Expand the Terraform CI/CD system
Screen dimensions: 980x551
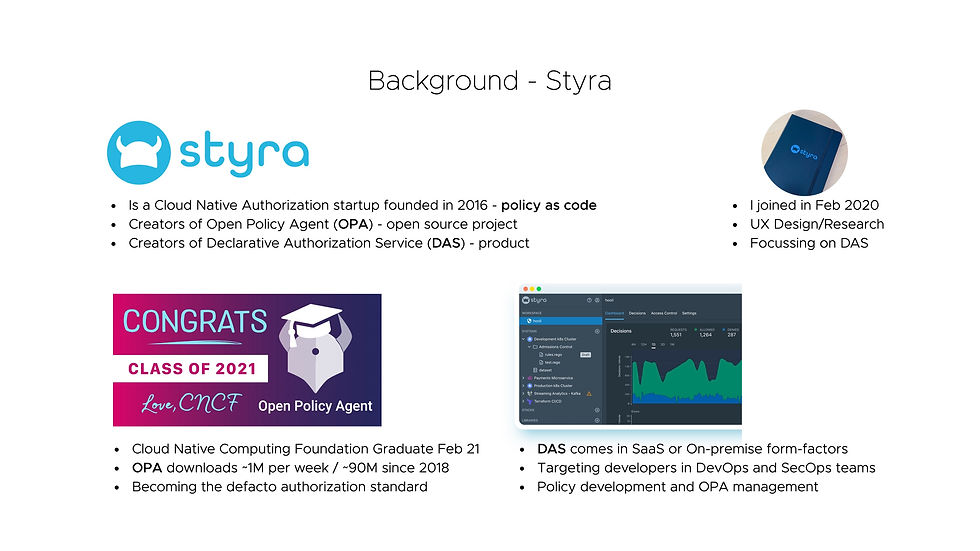523,401
